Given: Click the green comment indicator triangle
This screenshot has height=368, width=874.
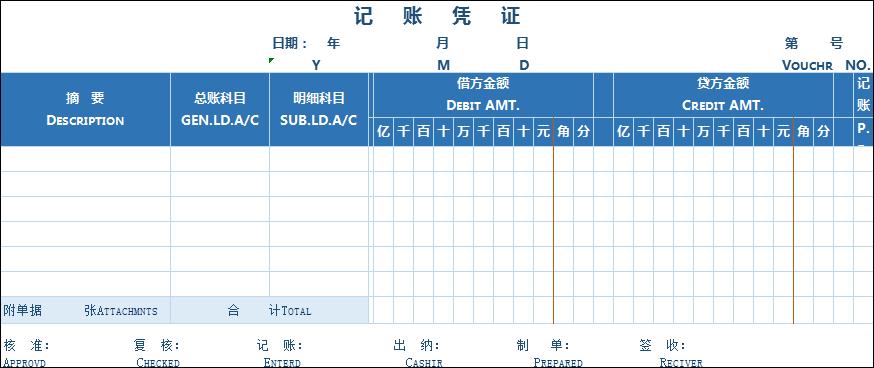Looking at the screenshot, I should (271, 60).
